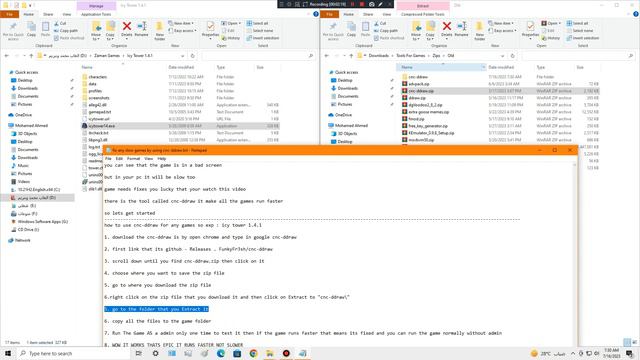Sort by Date modified in Old window
Viewport: 640px width, 360px height.
pyautogui.click(x=501, y=67)
